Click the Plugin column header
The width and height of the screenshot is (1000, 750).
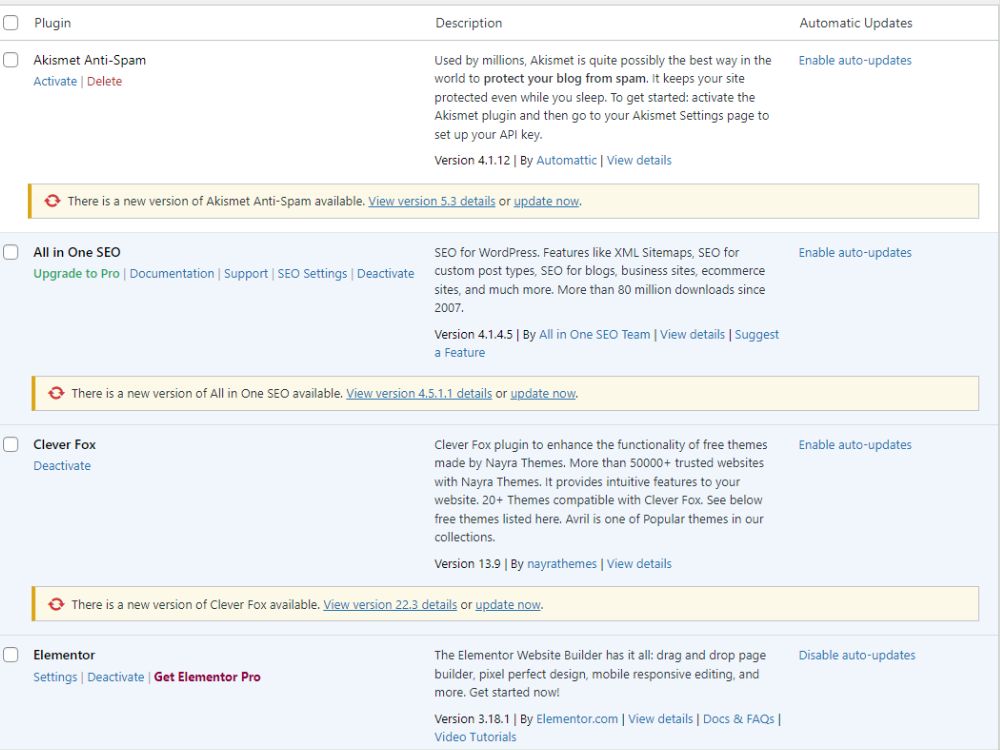click(52, 23)
